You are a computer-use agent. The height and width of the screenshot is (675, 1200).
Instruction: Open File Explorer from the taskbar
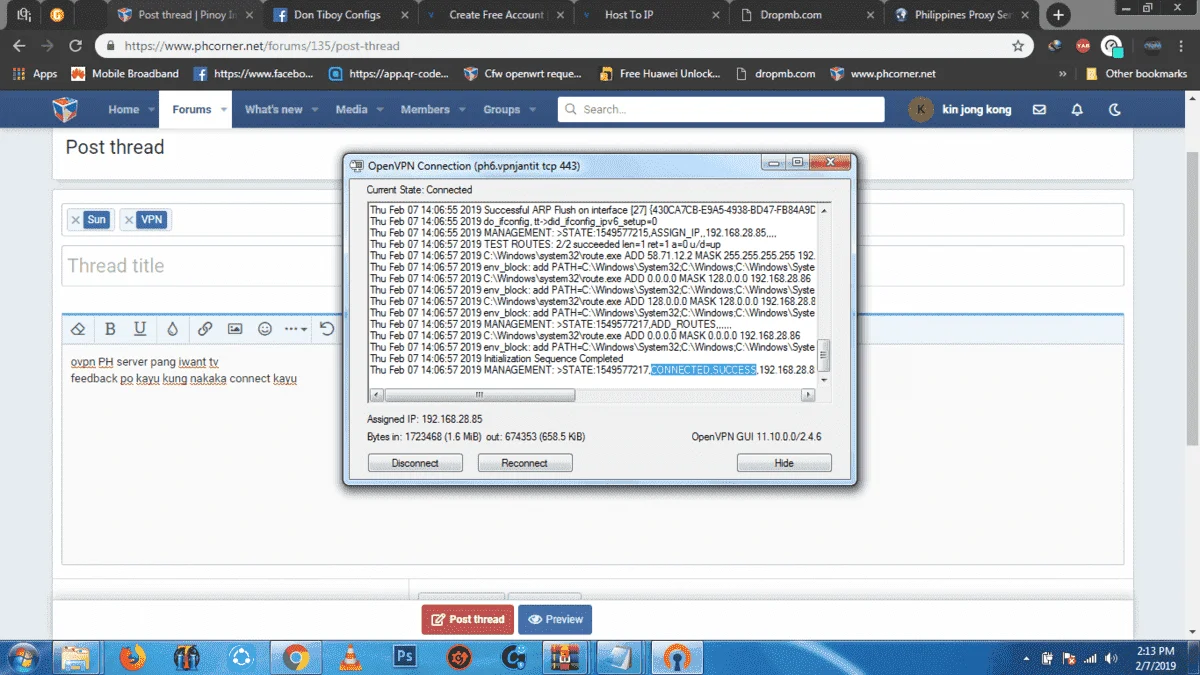point(78,657)
